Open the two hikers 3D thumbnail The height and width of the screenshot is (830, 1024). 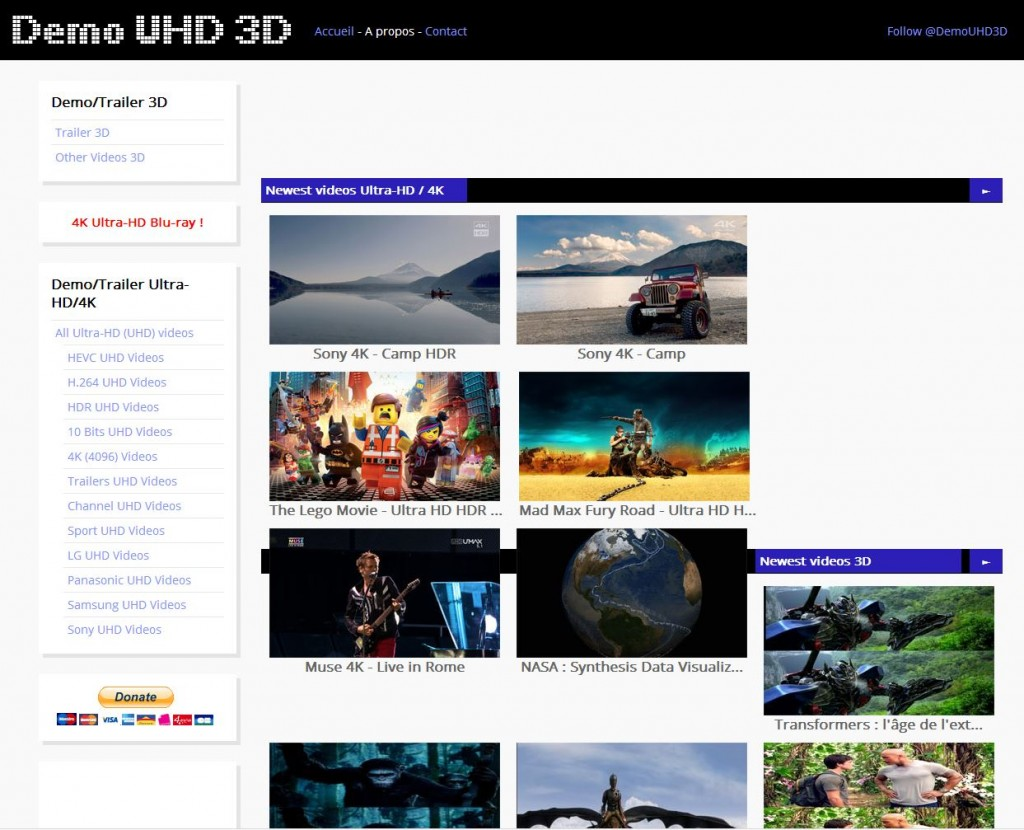tap(879, 786)
